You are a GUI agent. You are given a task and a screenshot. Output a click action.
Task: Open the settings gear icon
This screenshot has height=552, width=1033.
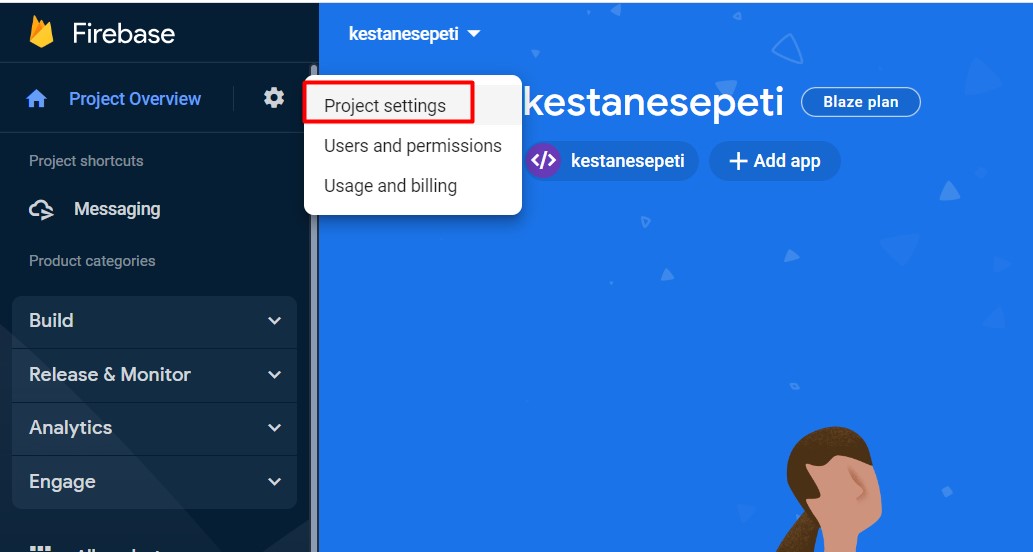pyautogui.click(x=274, y=98)
